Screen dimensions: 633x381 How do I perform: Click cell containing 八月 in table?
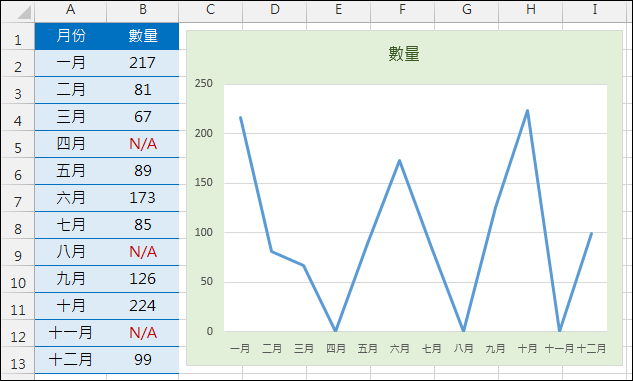(x=71, y=252)
